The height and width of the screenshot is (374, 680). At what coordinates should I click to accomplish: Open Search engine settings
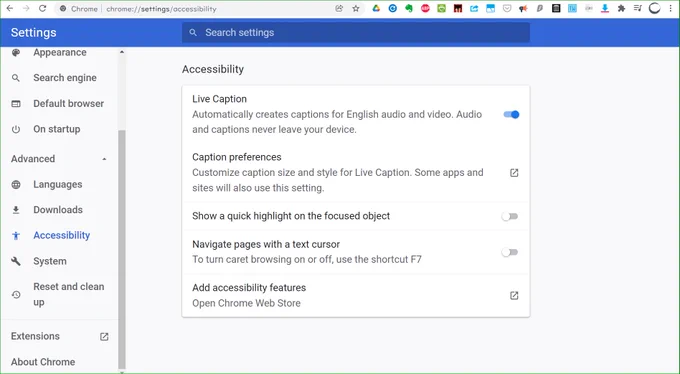65,78
